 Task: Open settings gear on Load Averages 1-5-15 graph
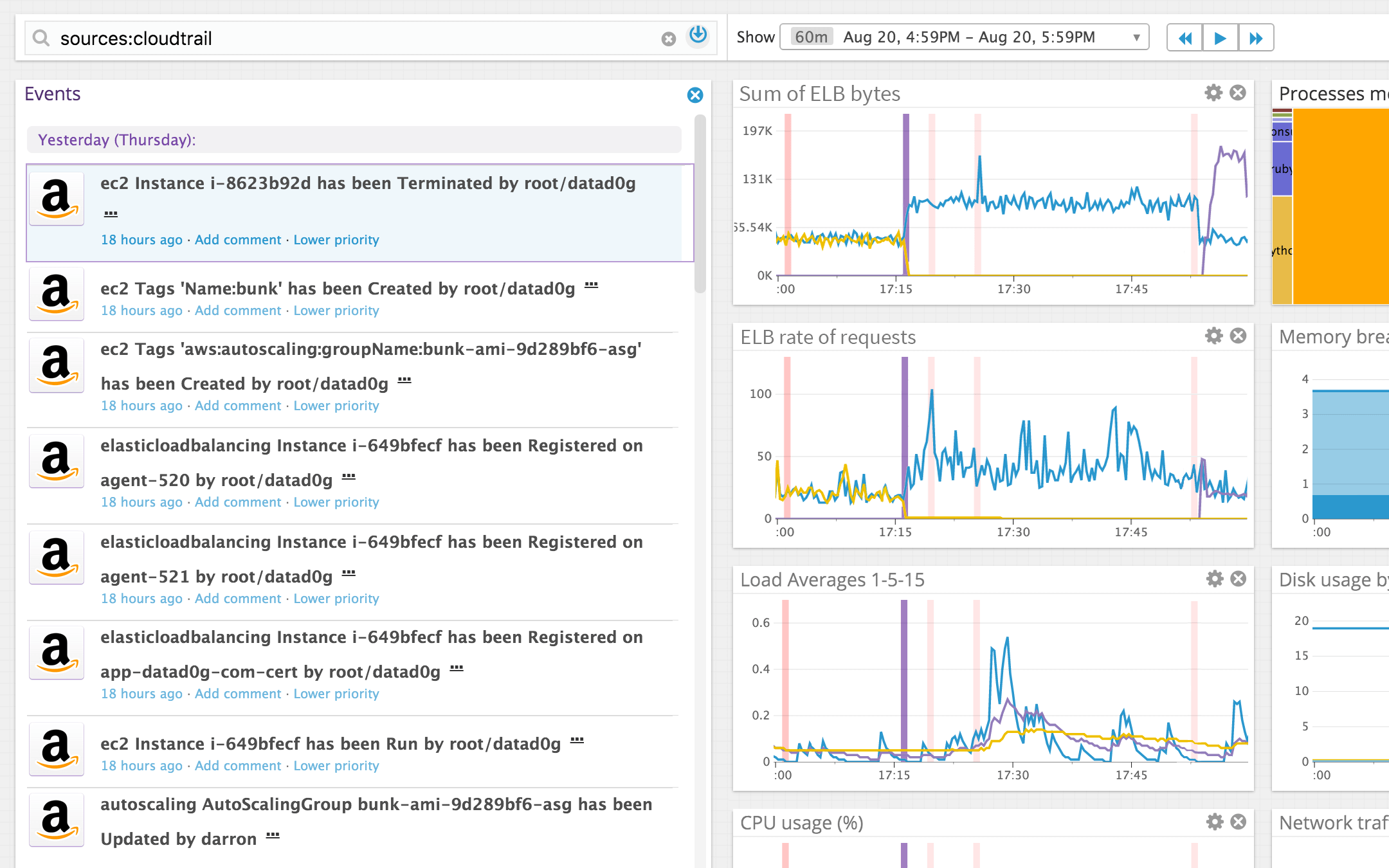pyautogui.click(x=1213, y=579)
